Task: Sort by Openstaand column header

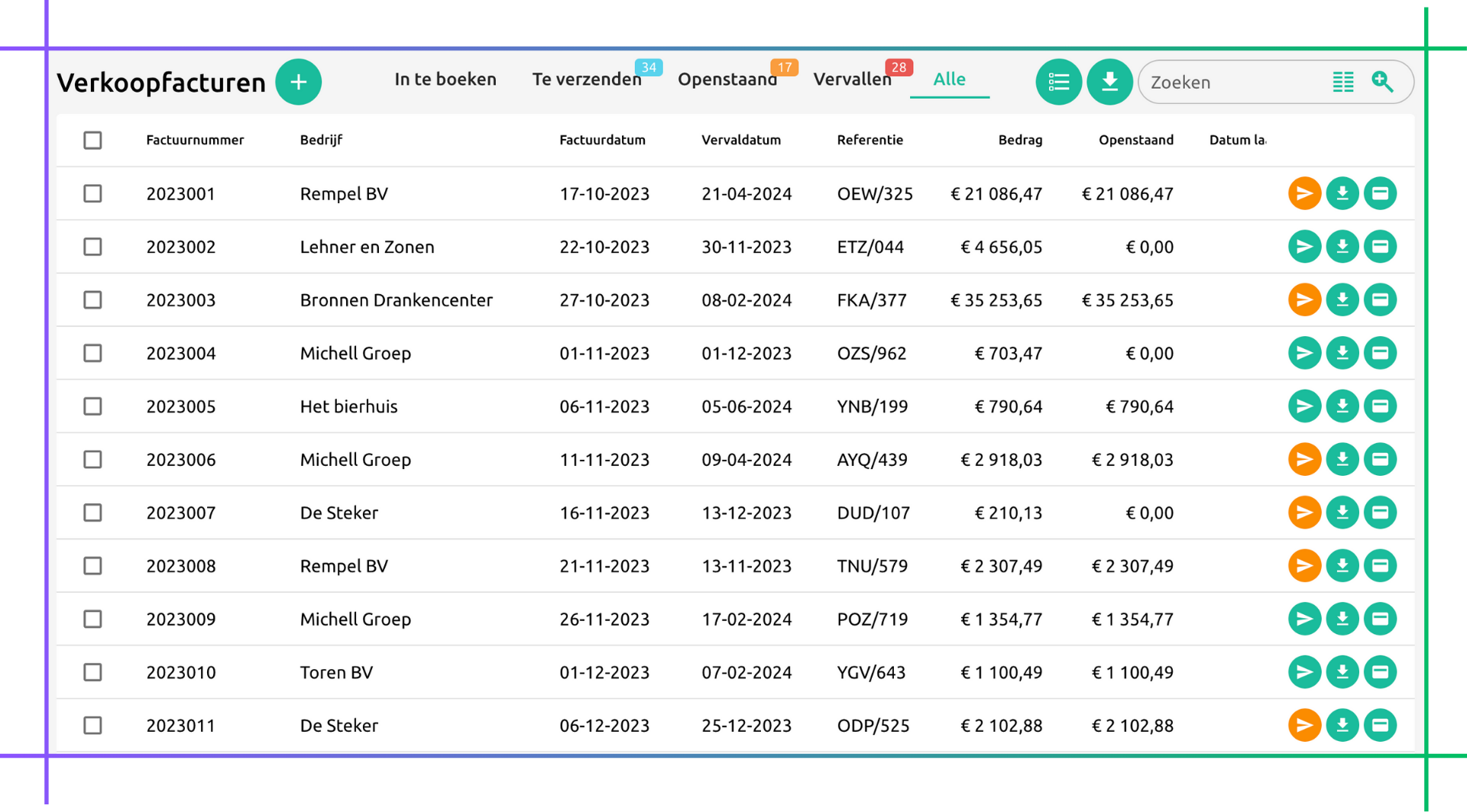Action: click(1136, 140)
